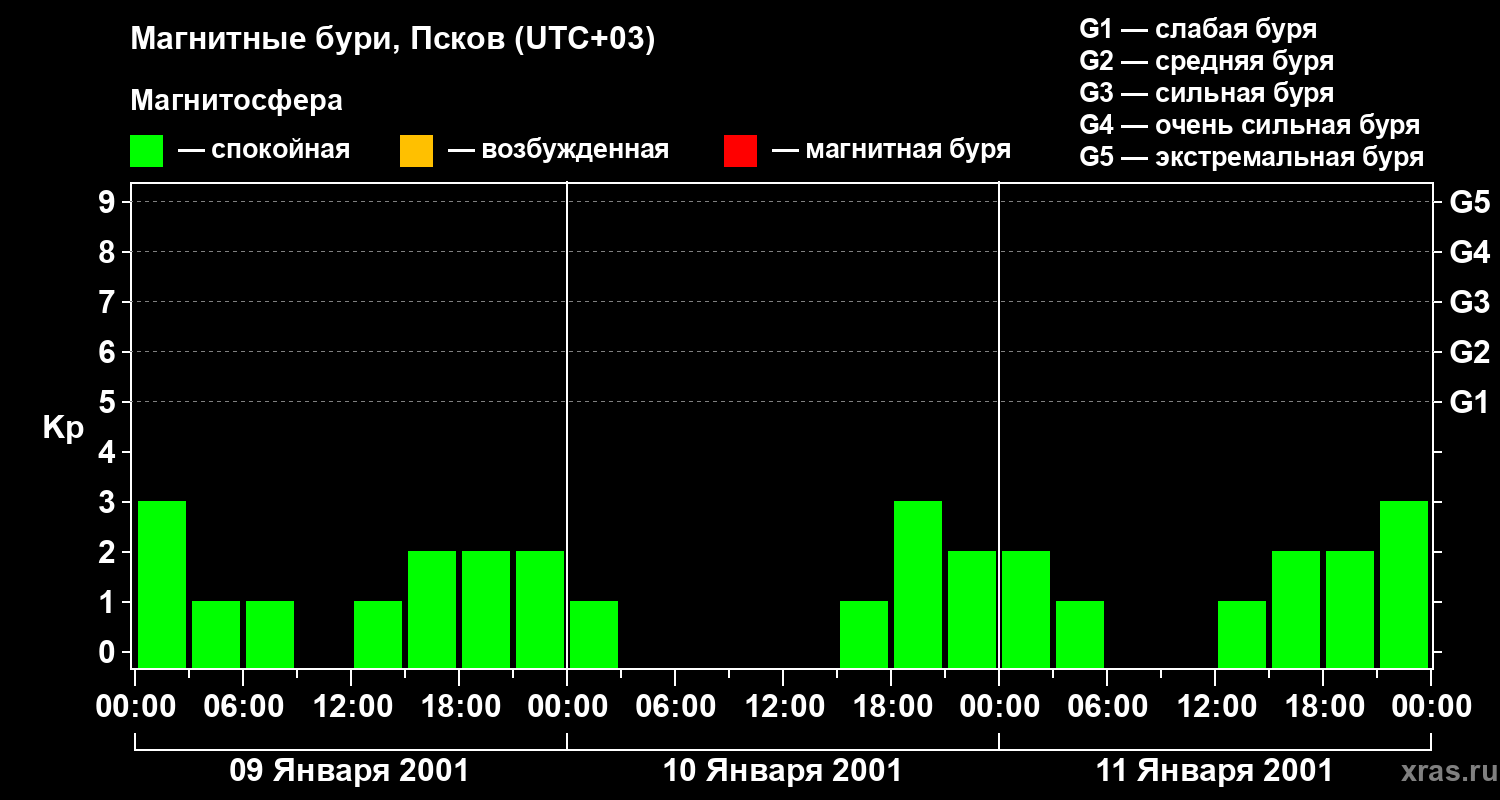This screenshot has height=800, width=1500.
Task: Click the 10 Января 2001 date label
Action: [x=782, y=771]
